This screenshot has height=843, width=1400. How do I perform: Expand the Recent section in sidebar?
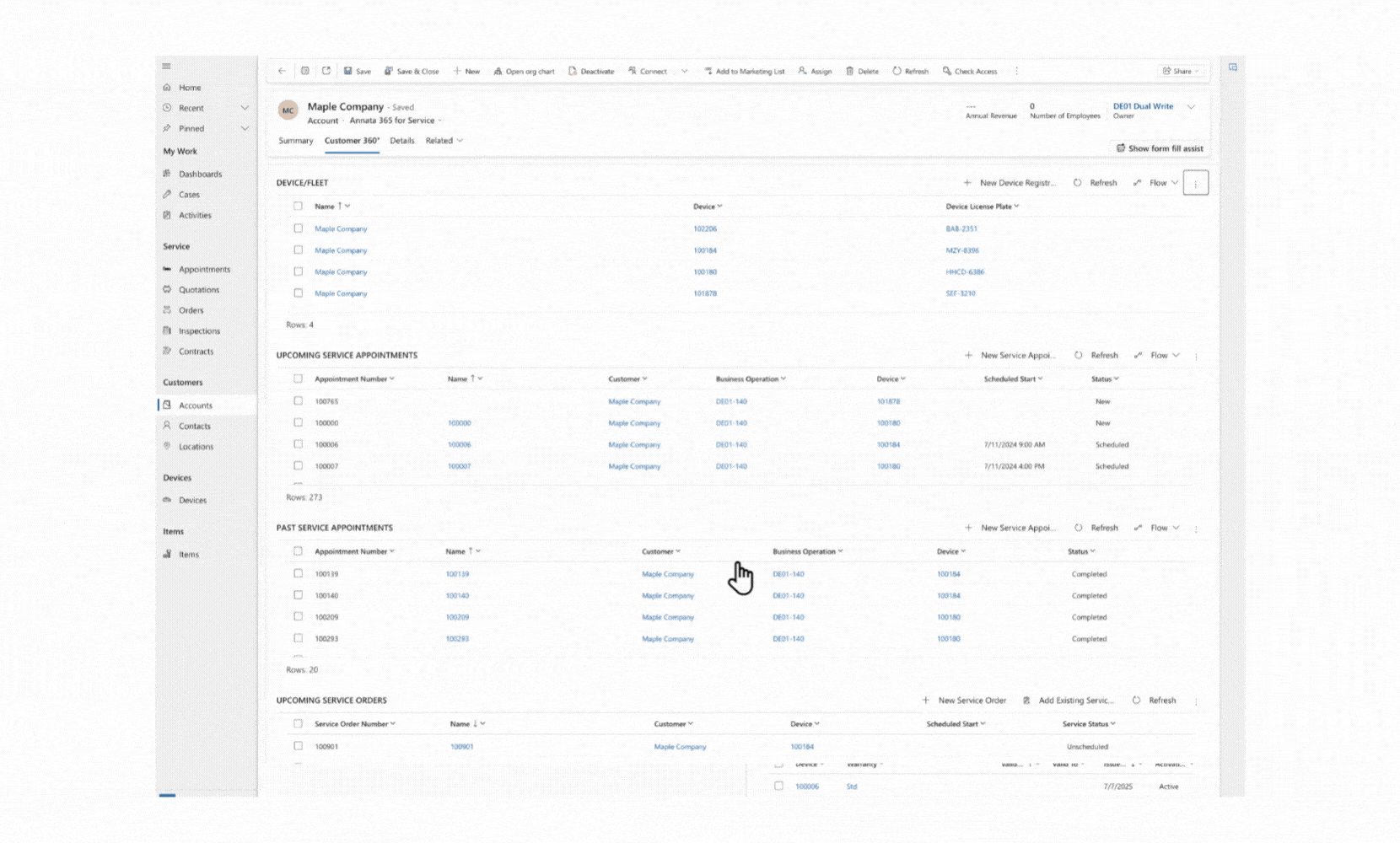tap(245, 108)
